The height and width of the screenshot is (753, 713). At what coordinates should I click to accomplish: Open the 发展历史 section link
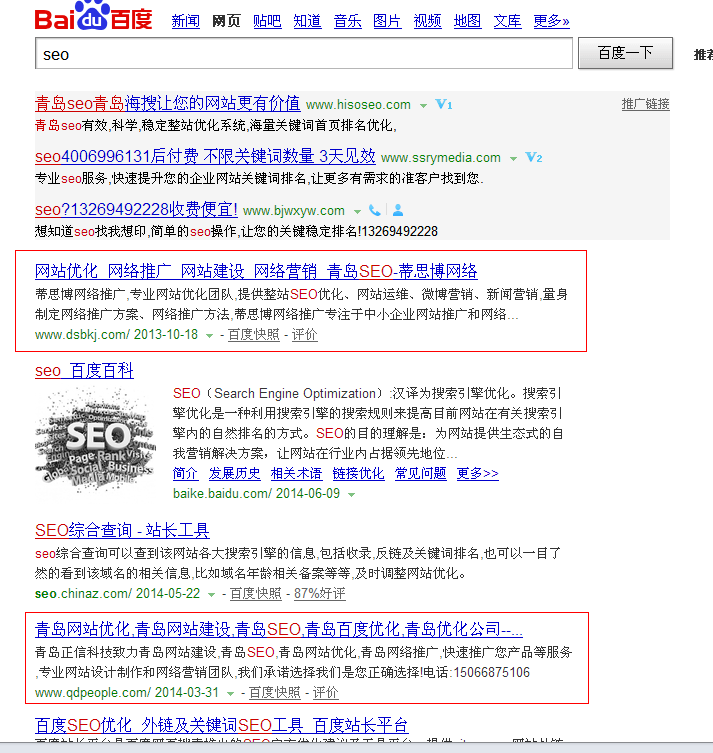click(234, 474)
